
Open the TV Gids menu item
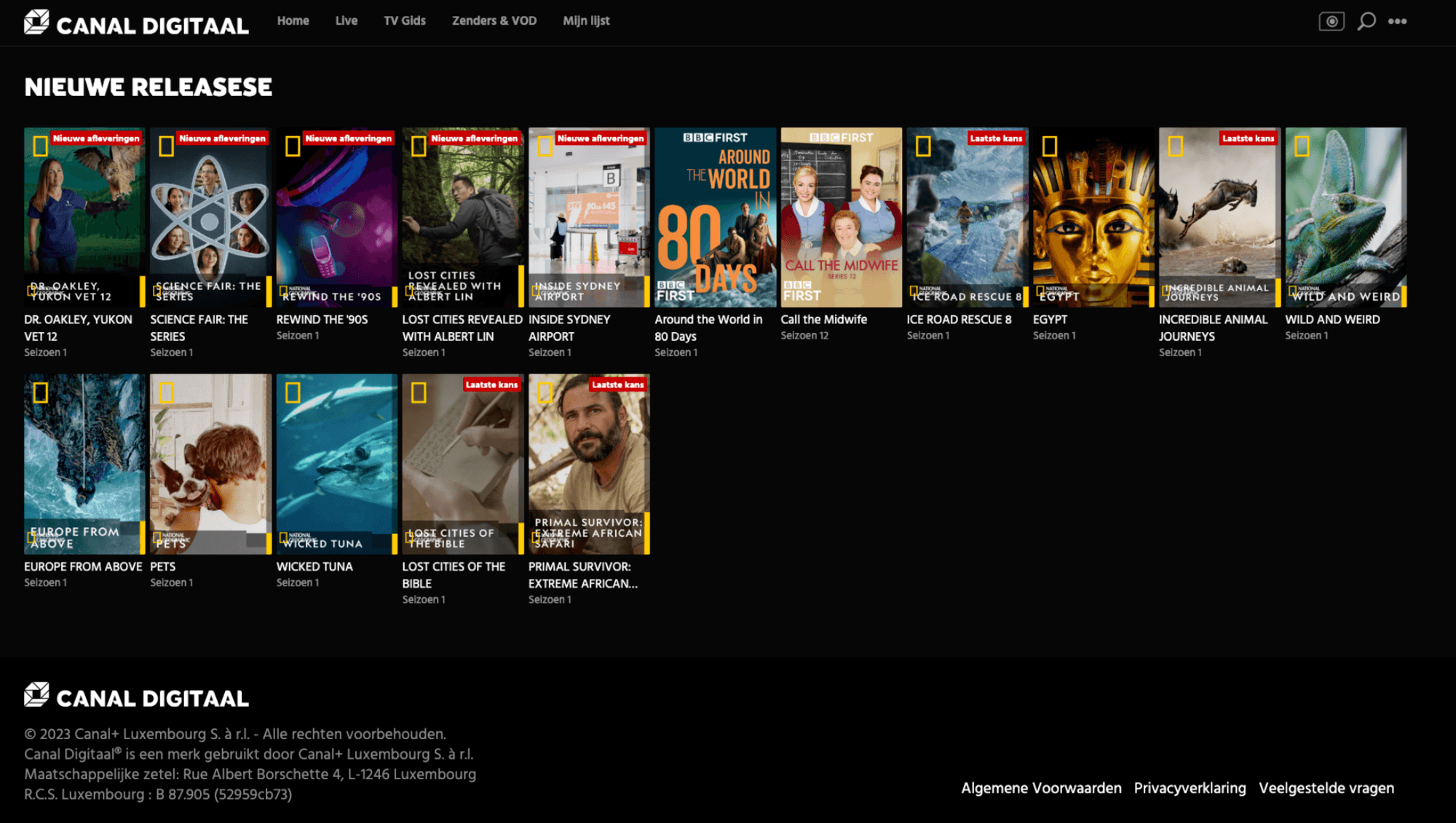405,20
